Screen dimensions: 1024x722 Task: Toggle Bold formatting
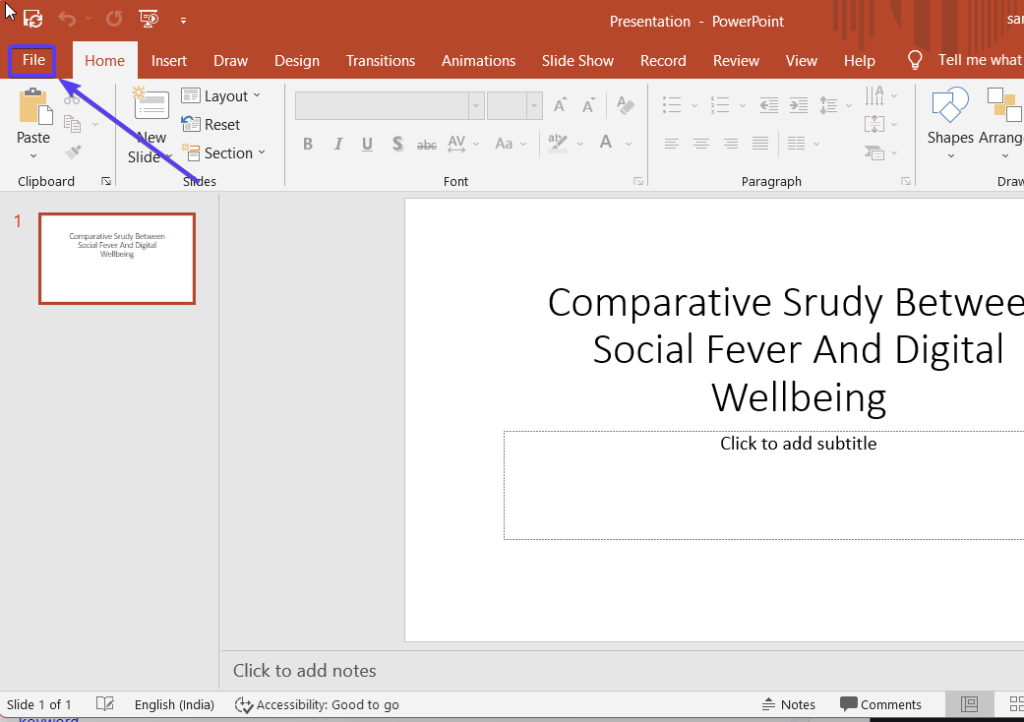[308, 144]
